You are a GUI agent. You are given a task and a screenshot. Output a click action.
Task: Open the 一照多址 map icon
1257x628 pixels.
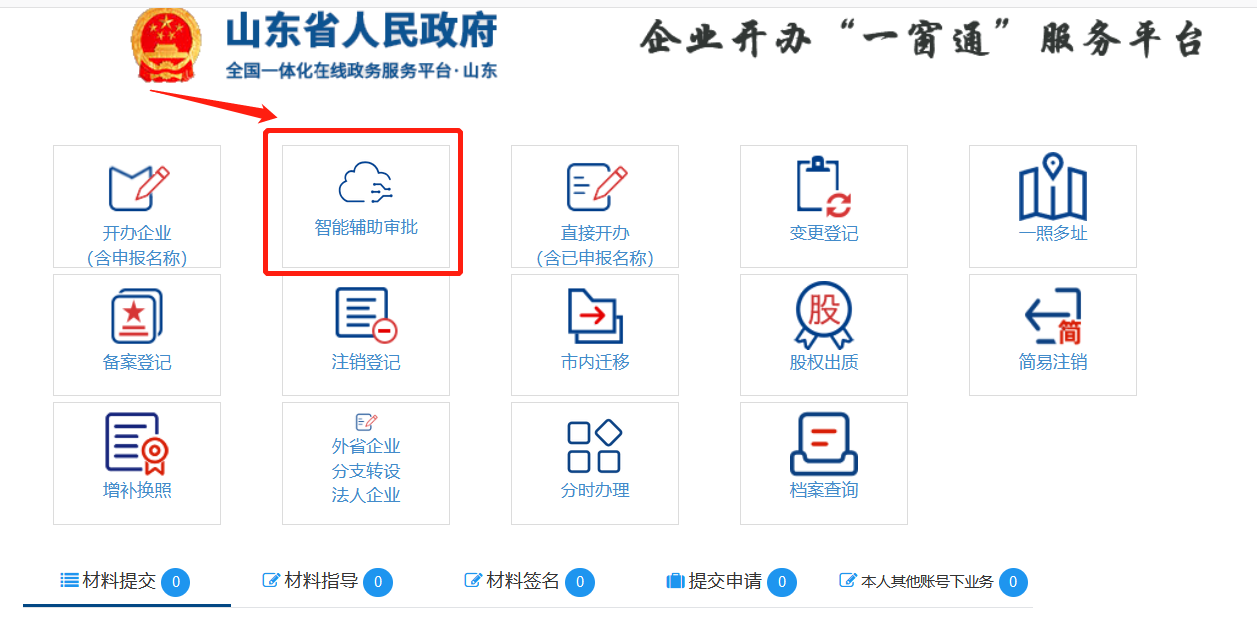click(x=1052, y=188)
